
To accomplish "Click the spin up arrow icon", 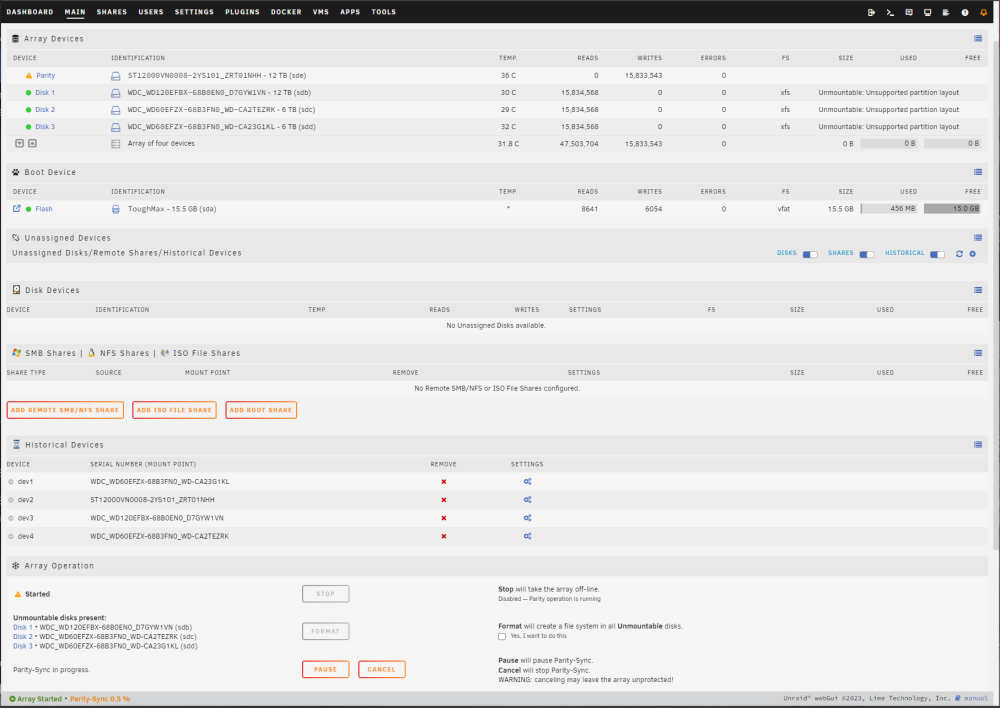I will pos(33,144).
